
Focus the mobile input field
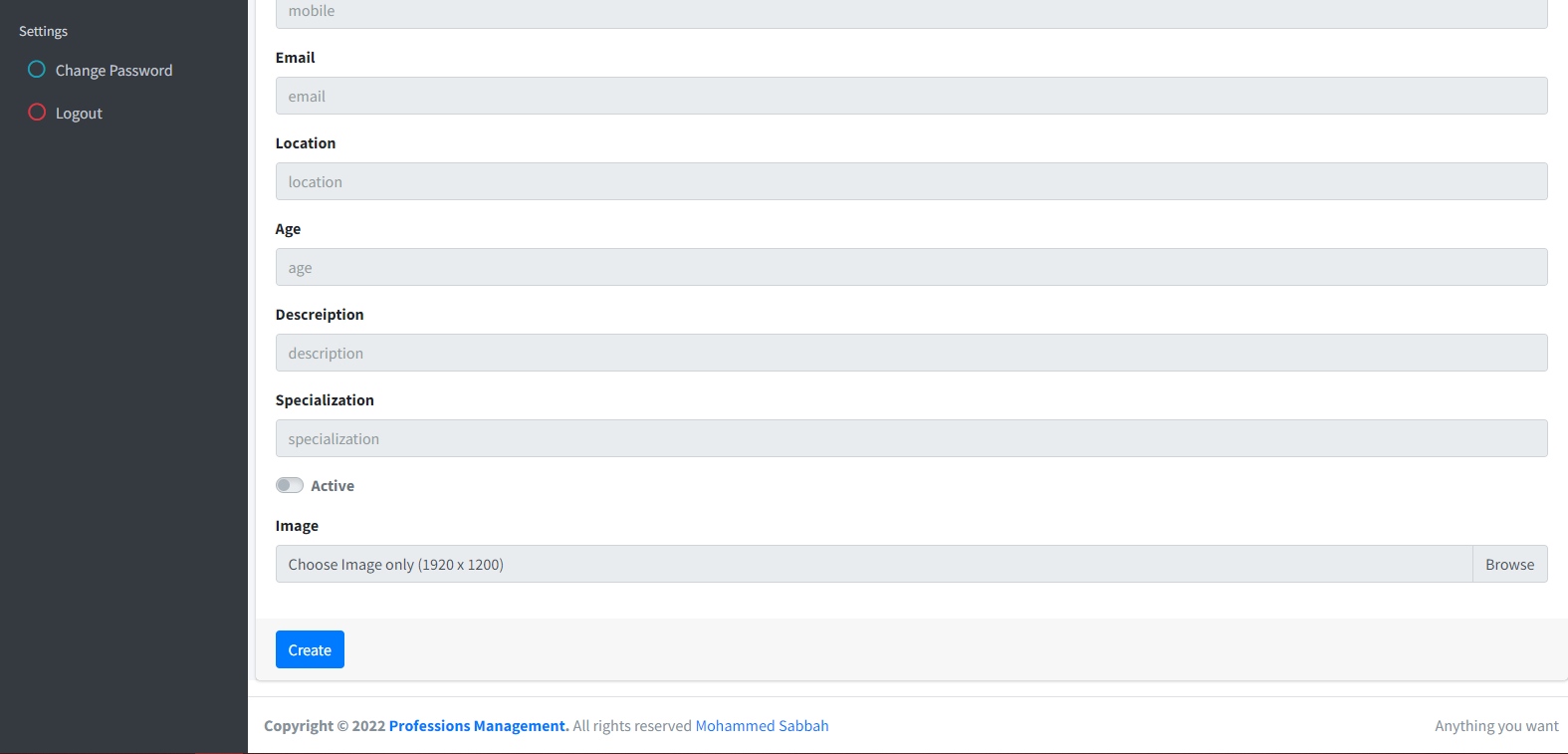pyautogui.click(x=911, y=13)
